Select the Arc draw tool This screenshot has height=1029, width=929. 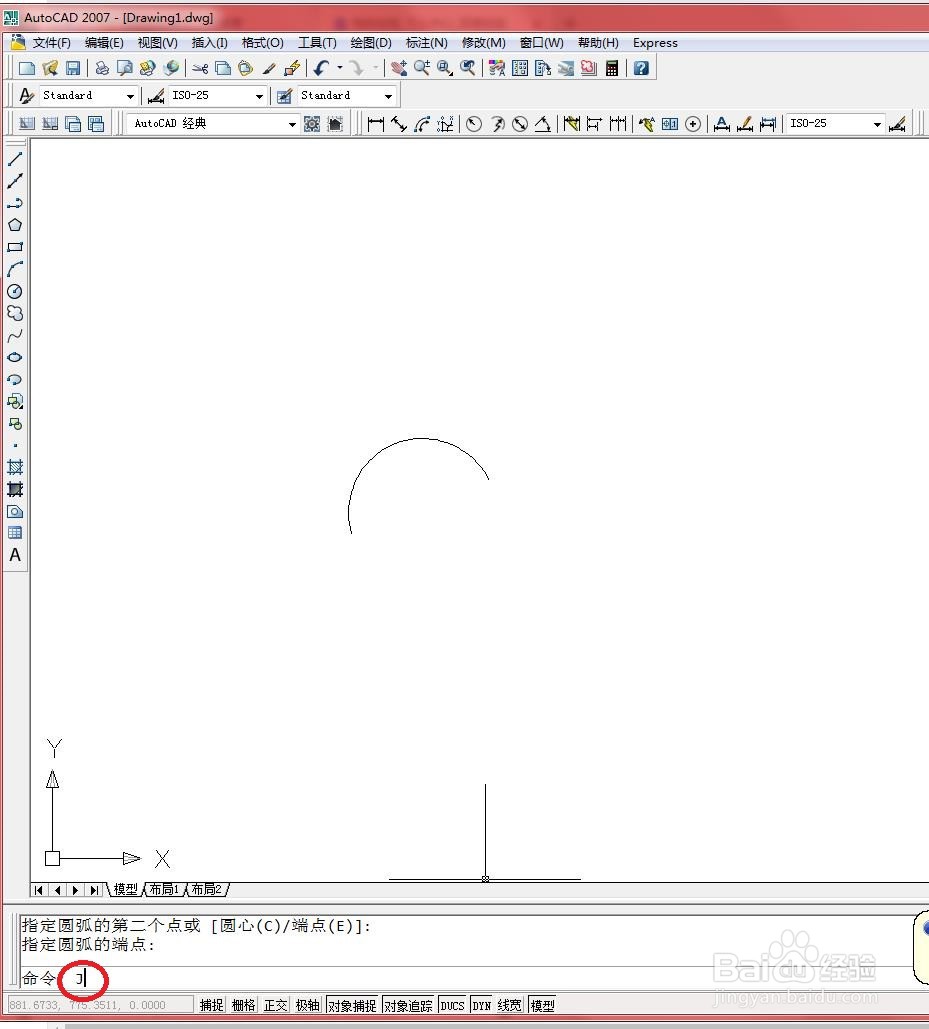(x=15, y=269)
